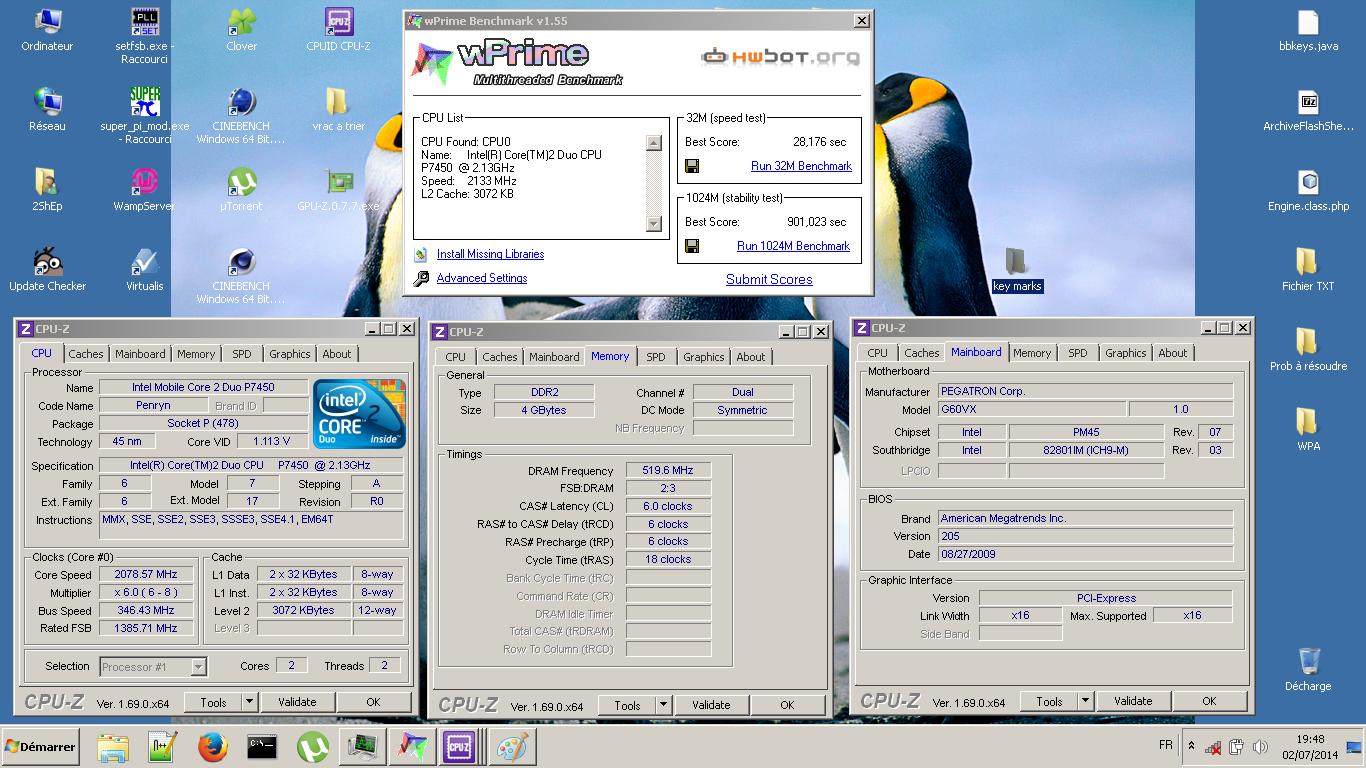Open the bbkeys.java file icon
This screenshot has width=1366, height=768.
[x=1308, y=32]
